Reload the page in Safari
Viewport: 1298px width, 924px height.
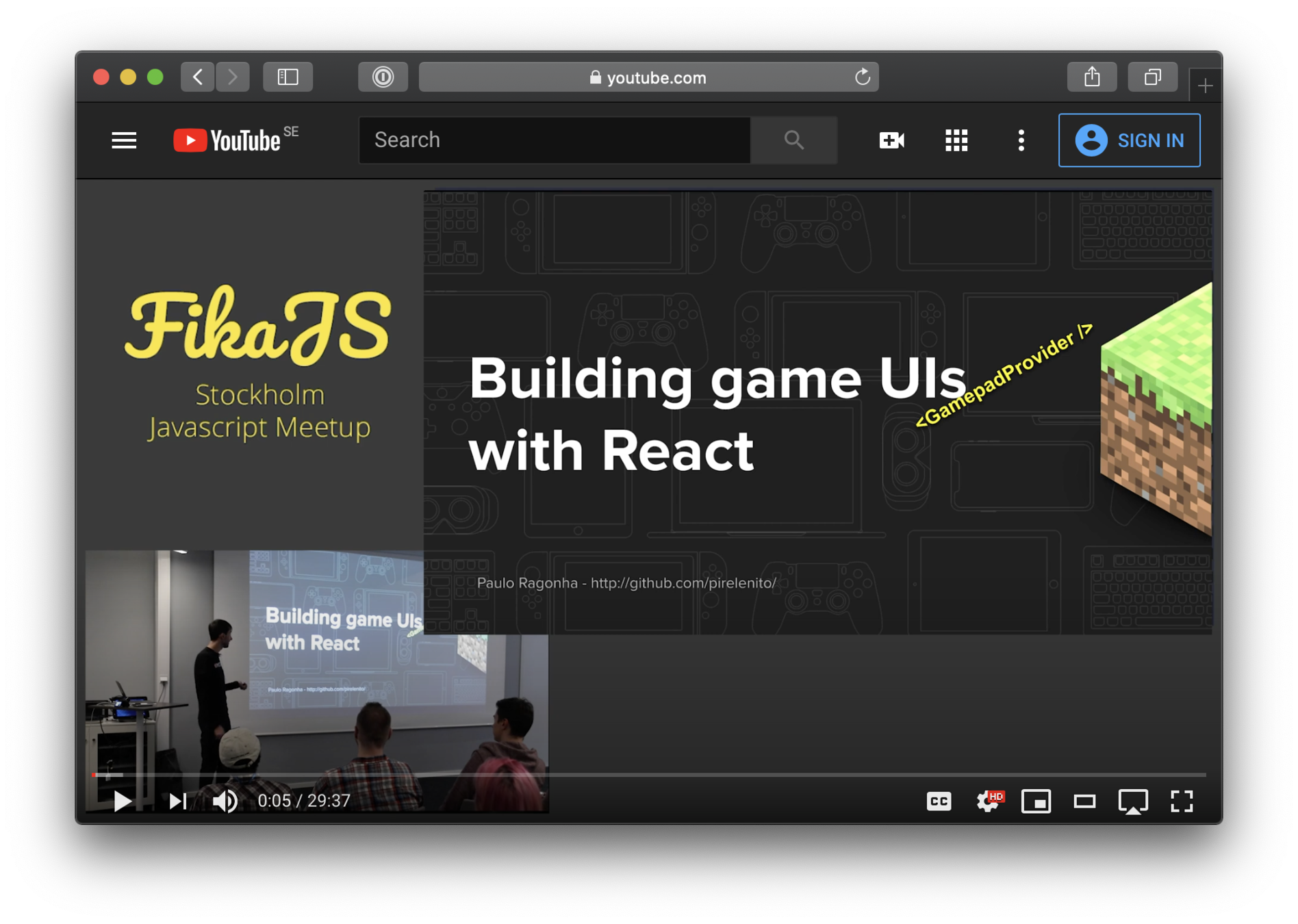point(863,77)
